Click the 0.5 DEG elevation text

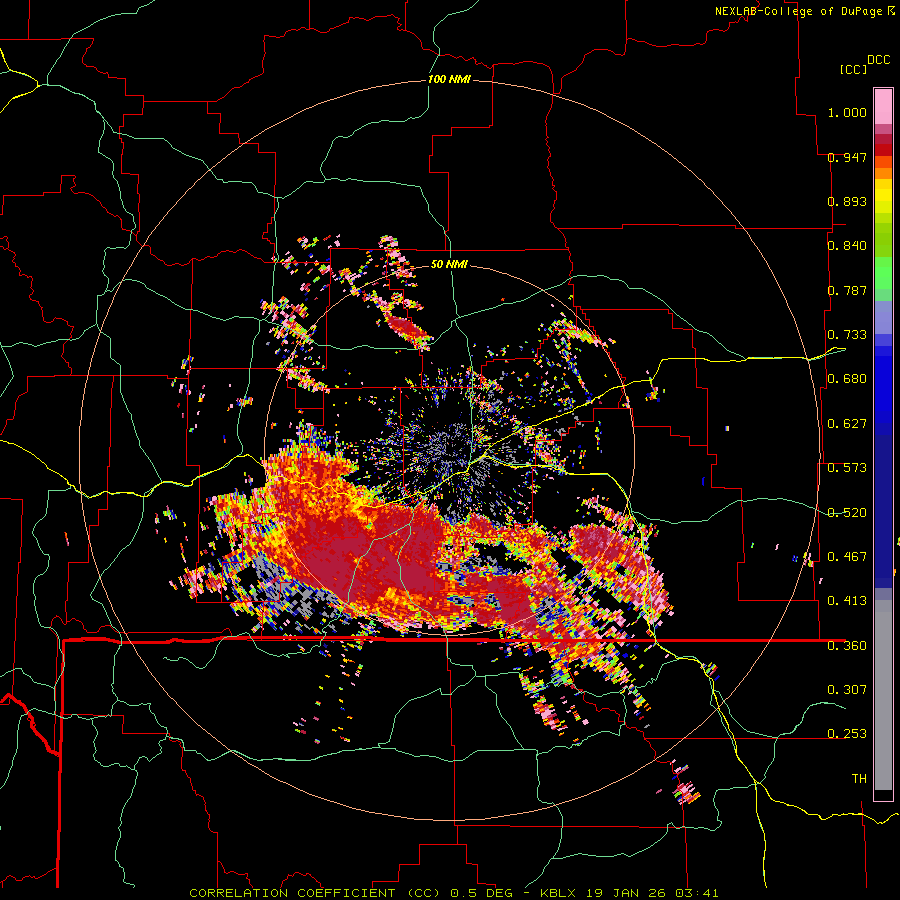(x=482, y=893)
